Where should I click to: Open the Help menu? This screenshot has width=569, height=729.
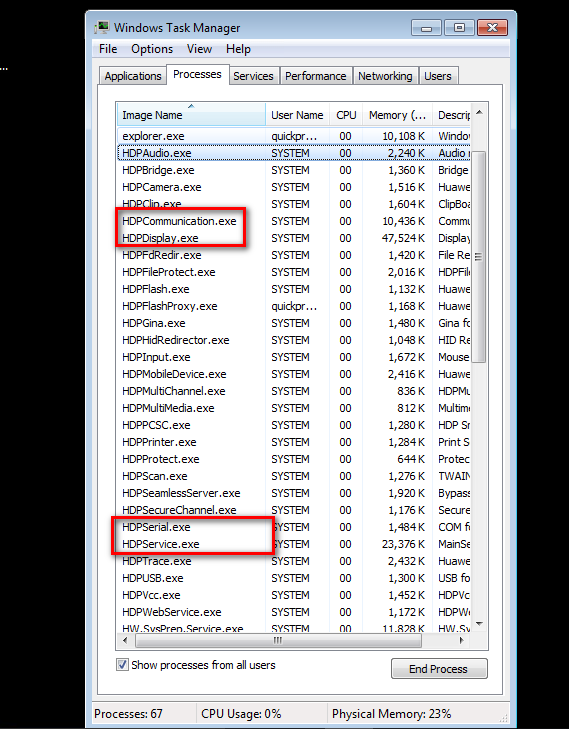click(x=238, y=49)
